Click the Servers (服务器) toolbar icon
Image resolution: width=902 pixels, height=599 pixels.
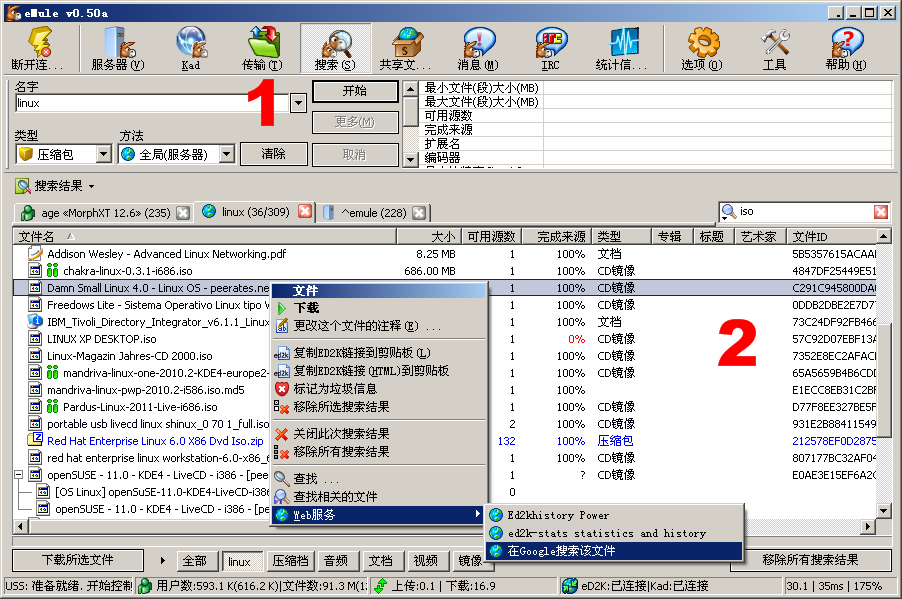(118, 48)
